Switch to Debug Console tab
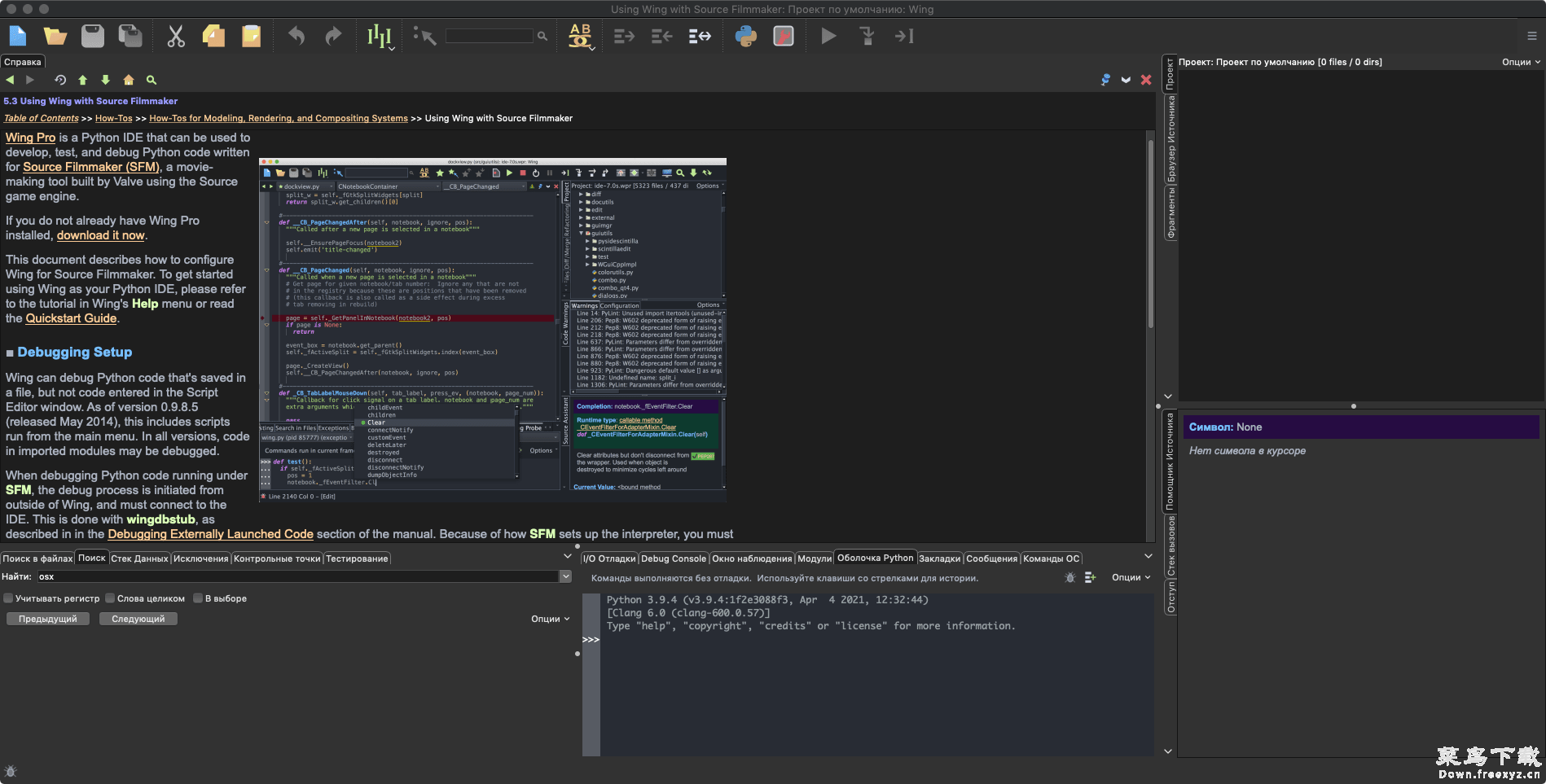This screenshot has height=784, width=1546. coord(674,558)
